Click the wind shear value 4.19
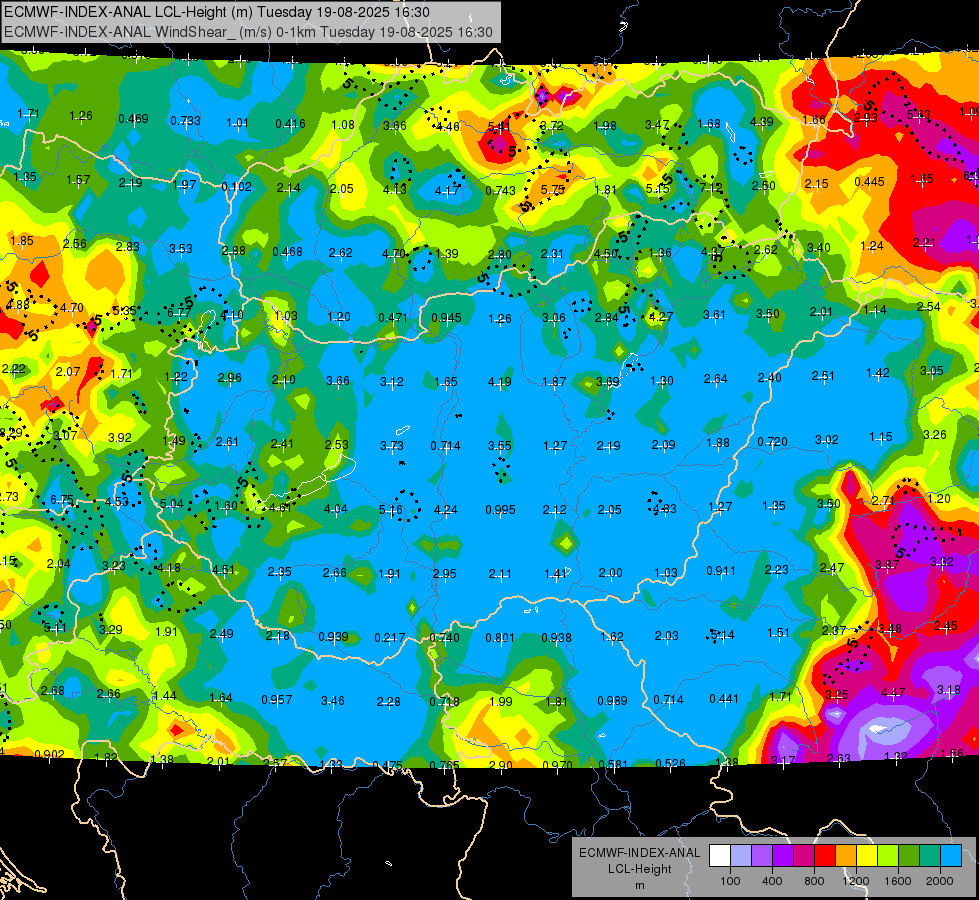 (x=499, y=381)
